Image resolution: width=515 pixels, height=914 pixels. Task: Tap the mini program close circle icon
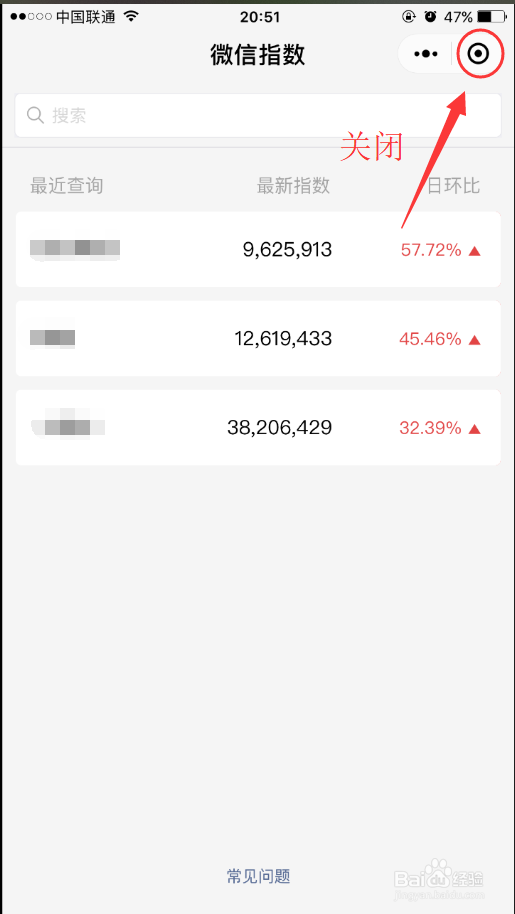(478, 54)
